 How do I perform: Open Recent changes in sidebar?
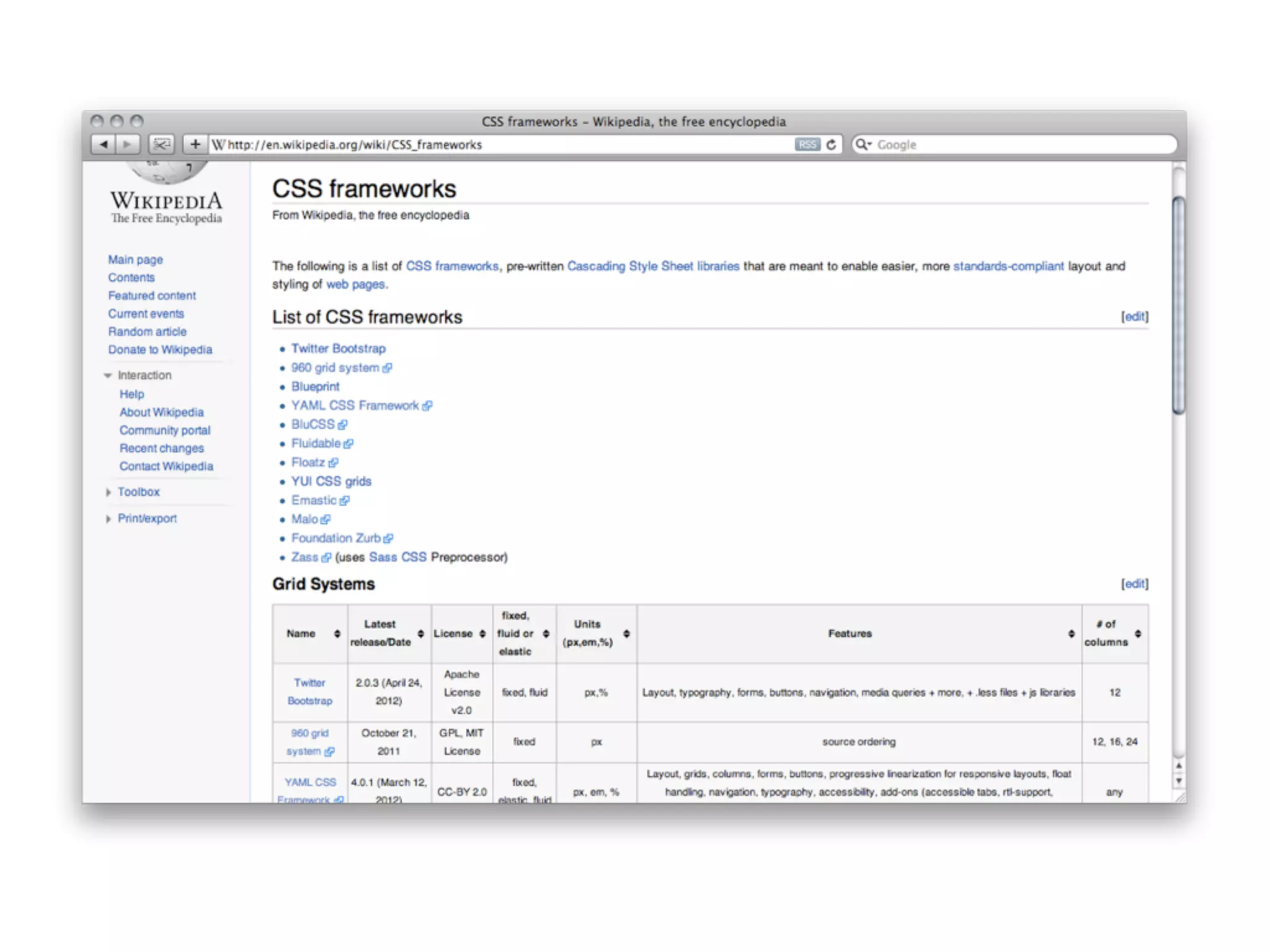tap(161, 448)
